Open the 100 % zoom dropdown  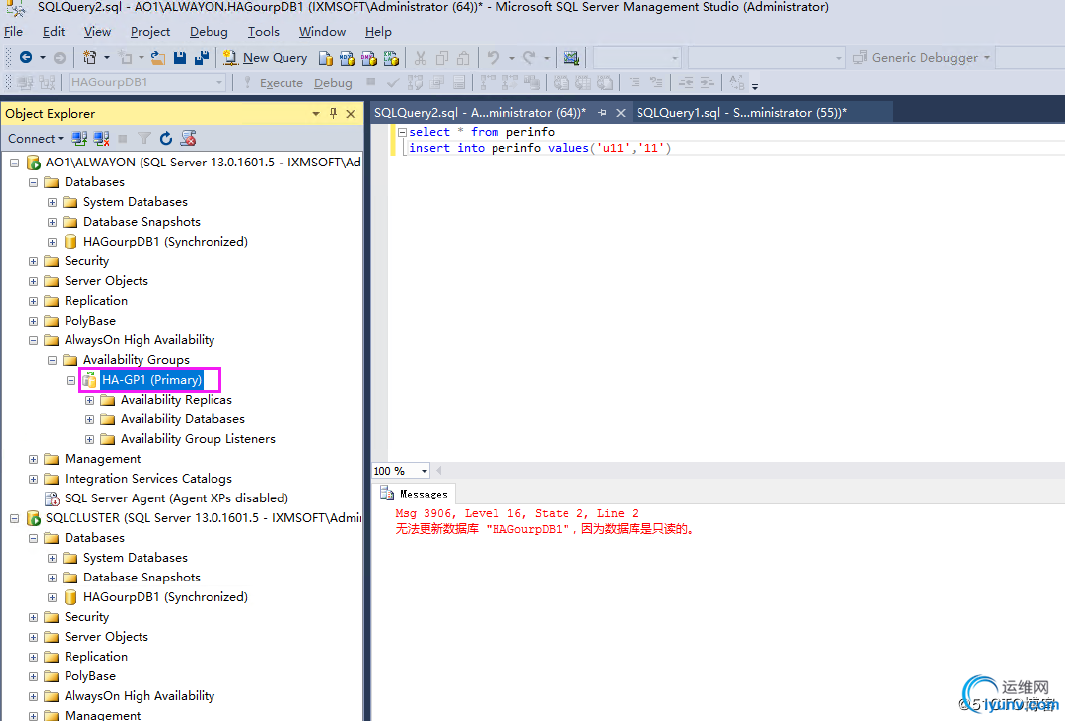point(424,471)
